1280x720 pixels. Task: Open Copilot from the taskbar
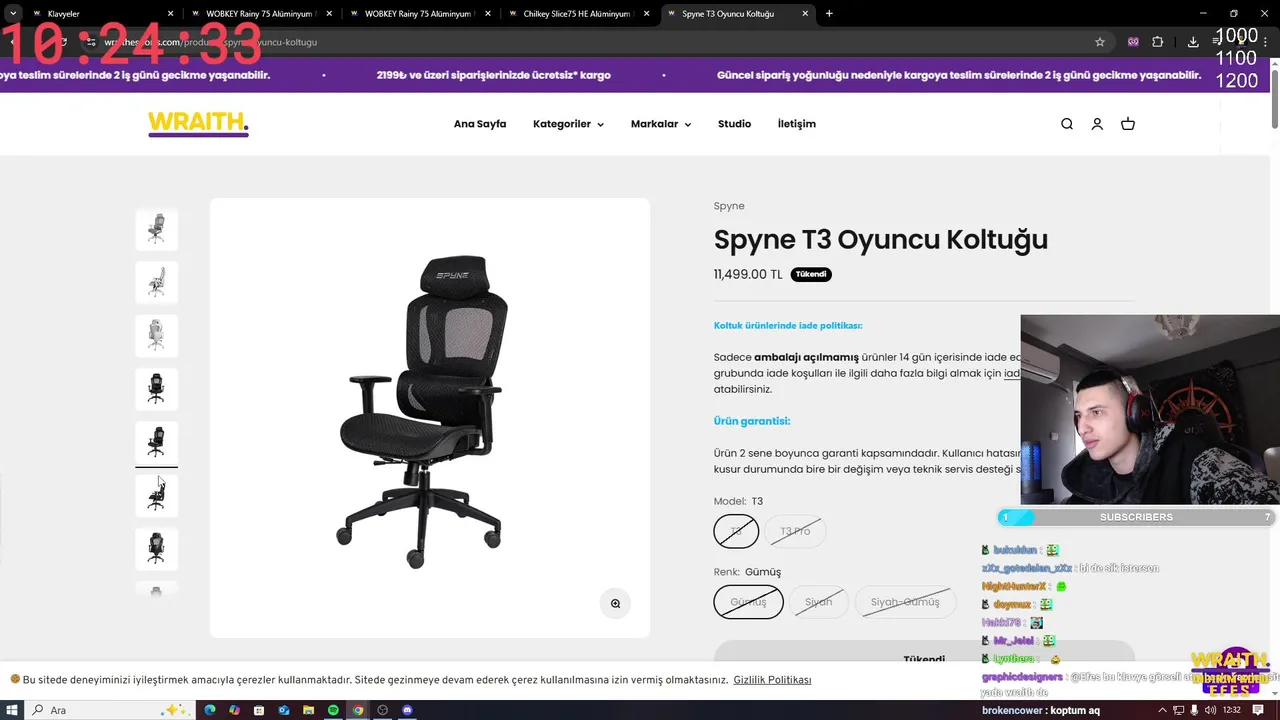point(234,710)
